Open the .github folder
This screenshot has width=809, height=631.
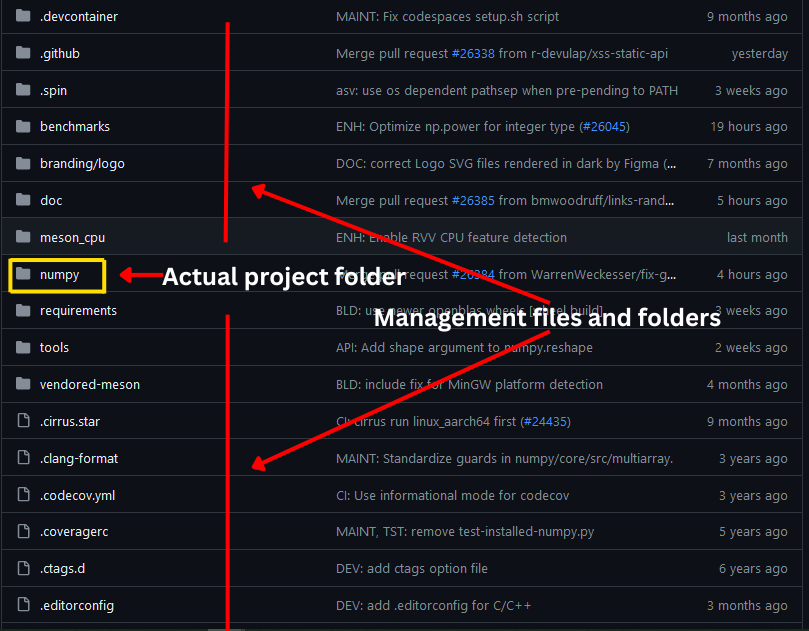point(60,54)
